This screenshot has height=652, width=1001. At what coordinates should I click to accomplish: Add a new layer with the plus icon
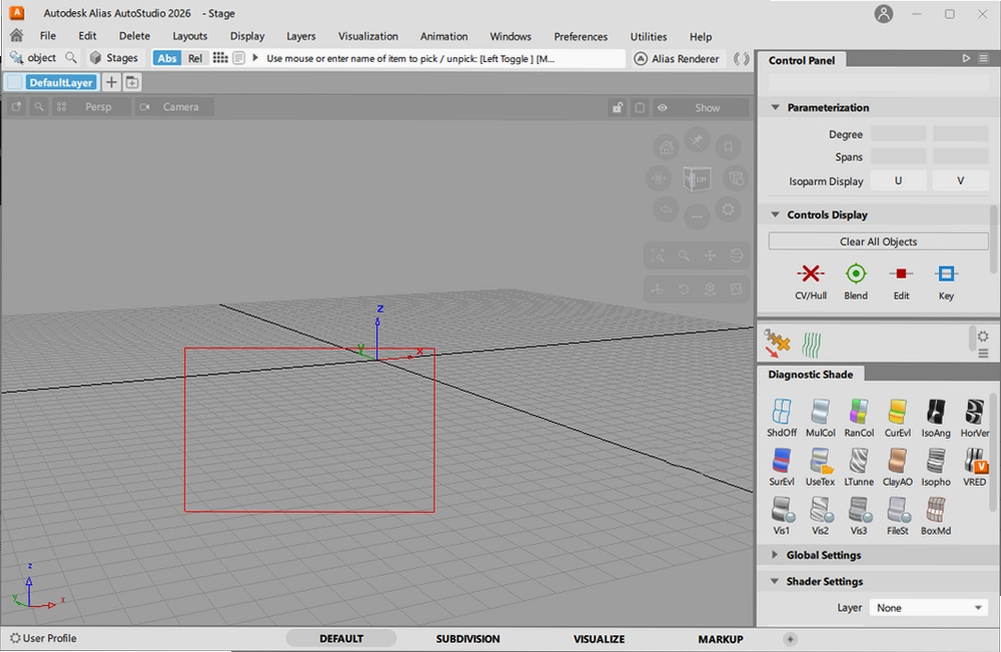pyautogui.click(x=111, y=82)
